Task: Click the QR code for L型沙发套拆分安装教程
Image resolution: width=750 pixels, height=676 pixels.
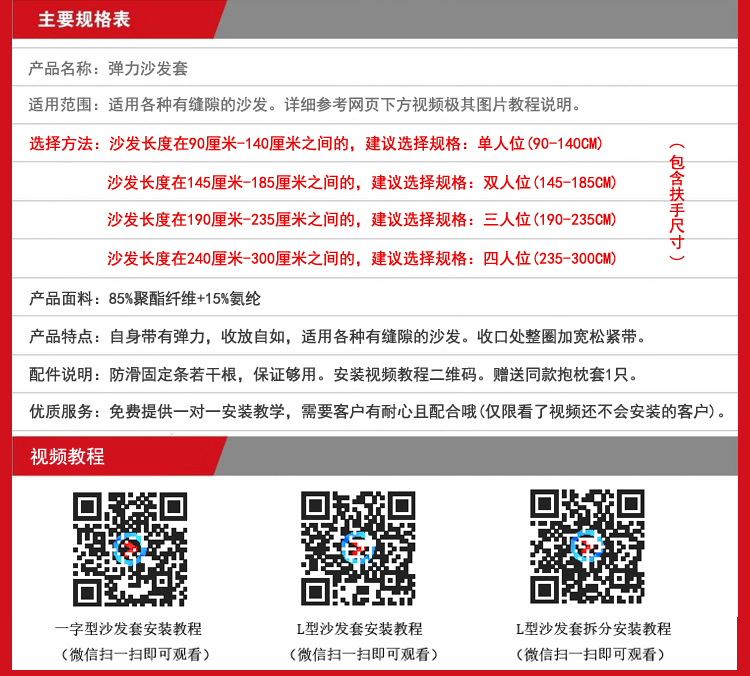Action: click(x=587, y=546)
